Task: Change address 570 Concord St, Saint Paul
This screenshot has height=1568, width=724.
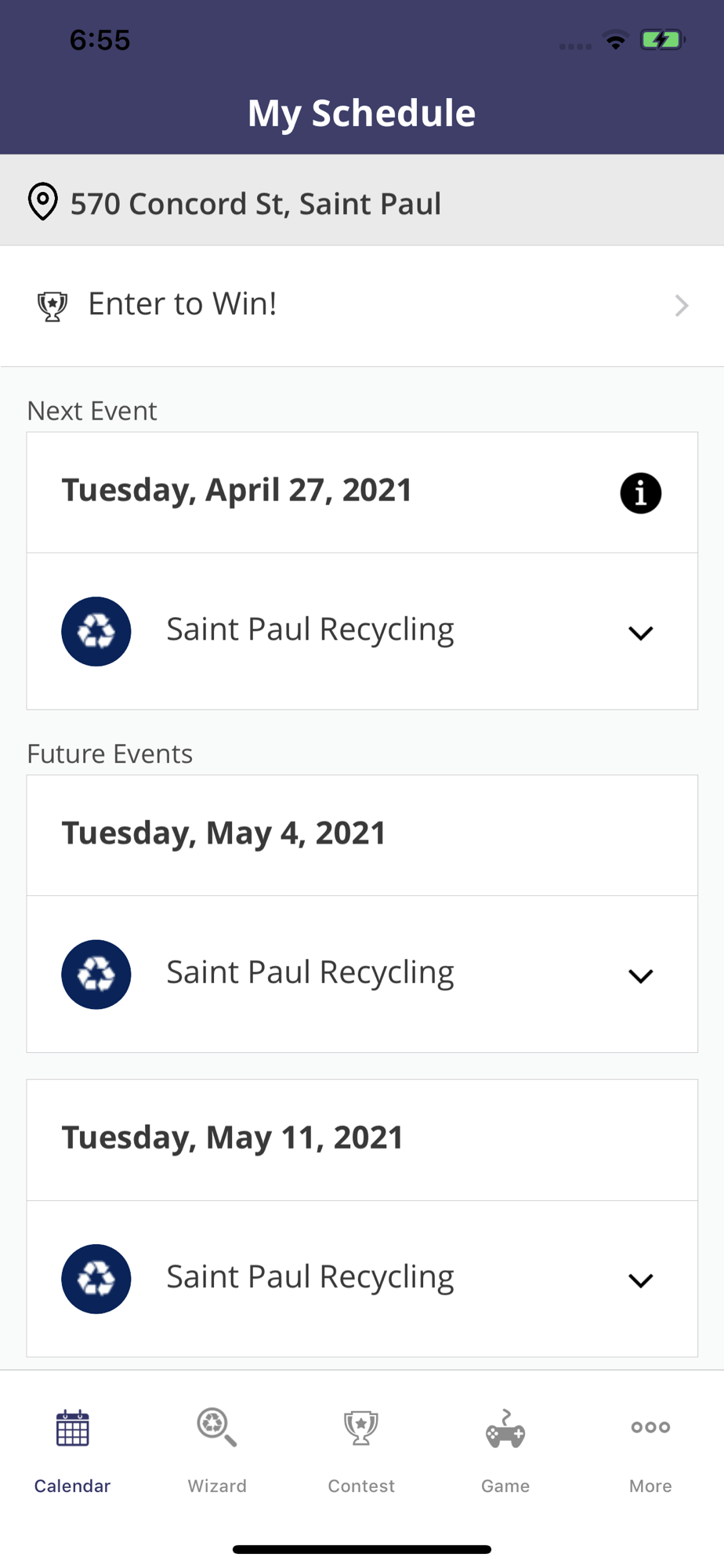Action: tap(255, 204)
